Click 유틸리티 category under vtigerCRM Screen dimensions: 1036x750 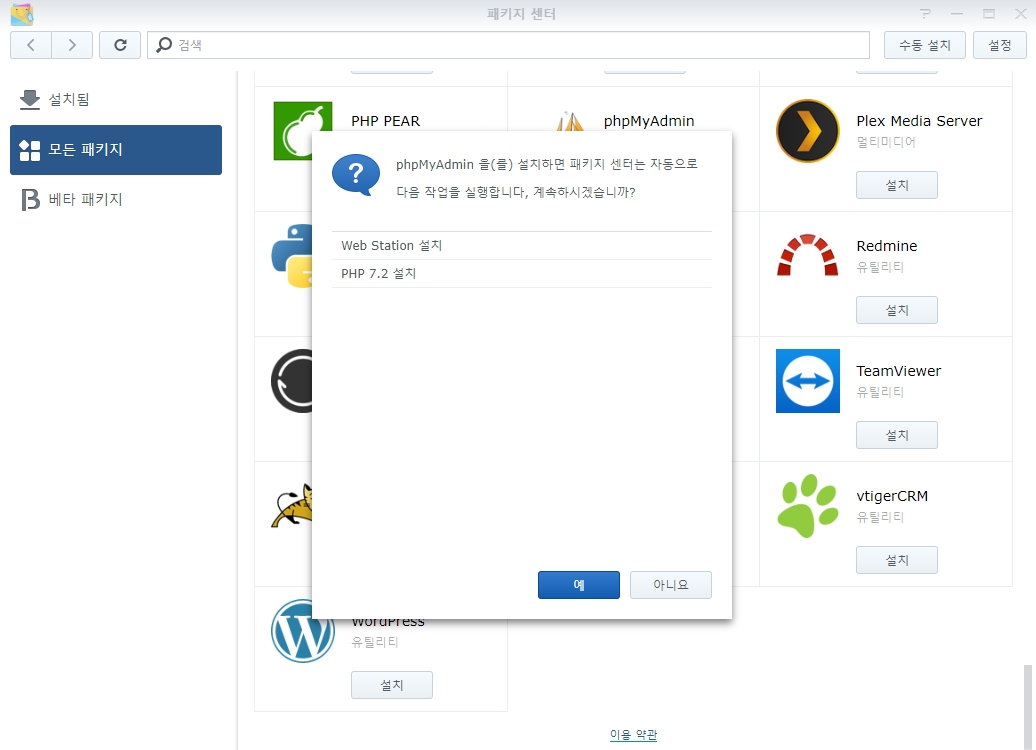(x=880, y=517)
